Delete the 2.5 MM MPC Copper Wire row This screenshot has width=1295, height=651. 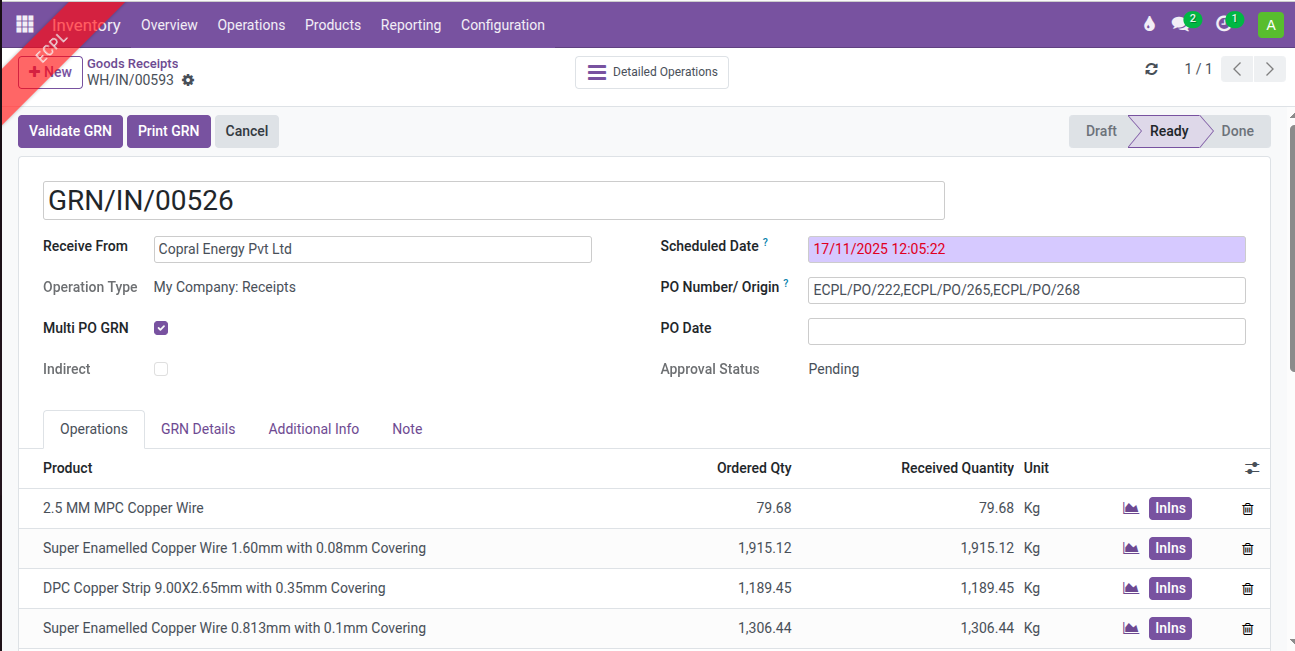pos(1247,509)
